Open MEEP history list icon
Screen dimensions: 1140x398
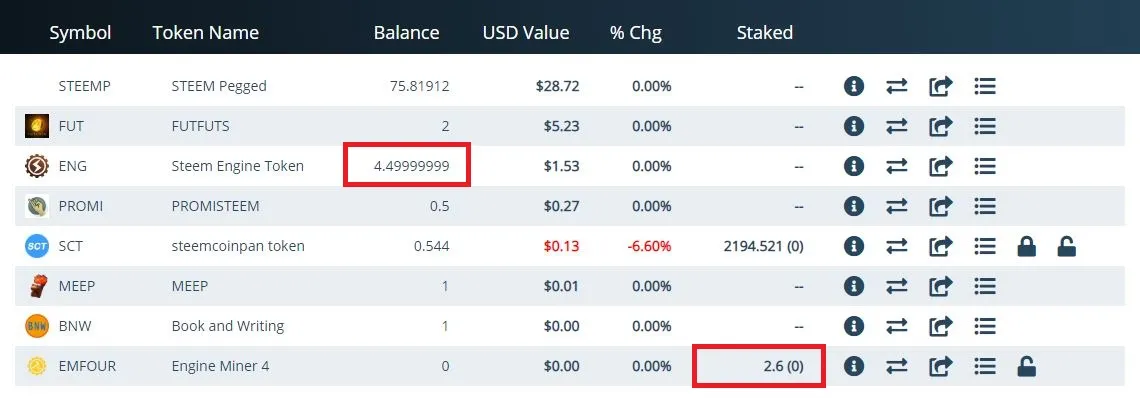984,286
